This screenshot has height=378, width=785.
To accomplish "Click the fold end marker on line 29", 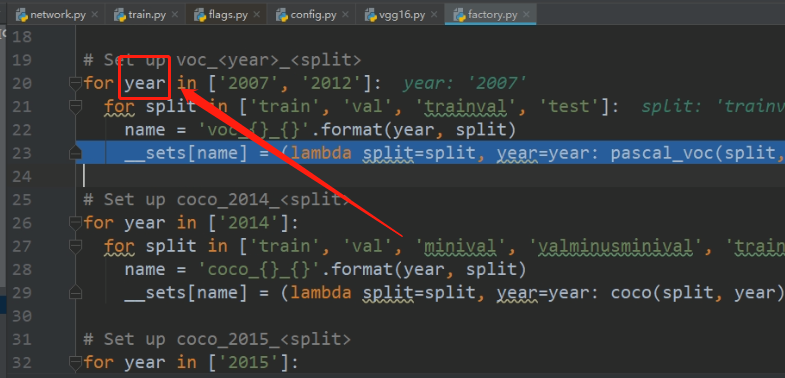I will [76, 292].
